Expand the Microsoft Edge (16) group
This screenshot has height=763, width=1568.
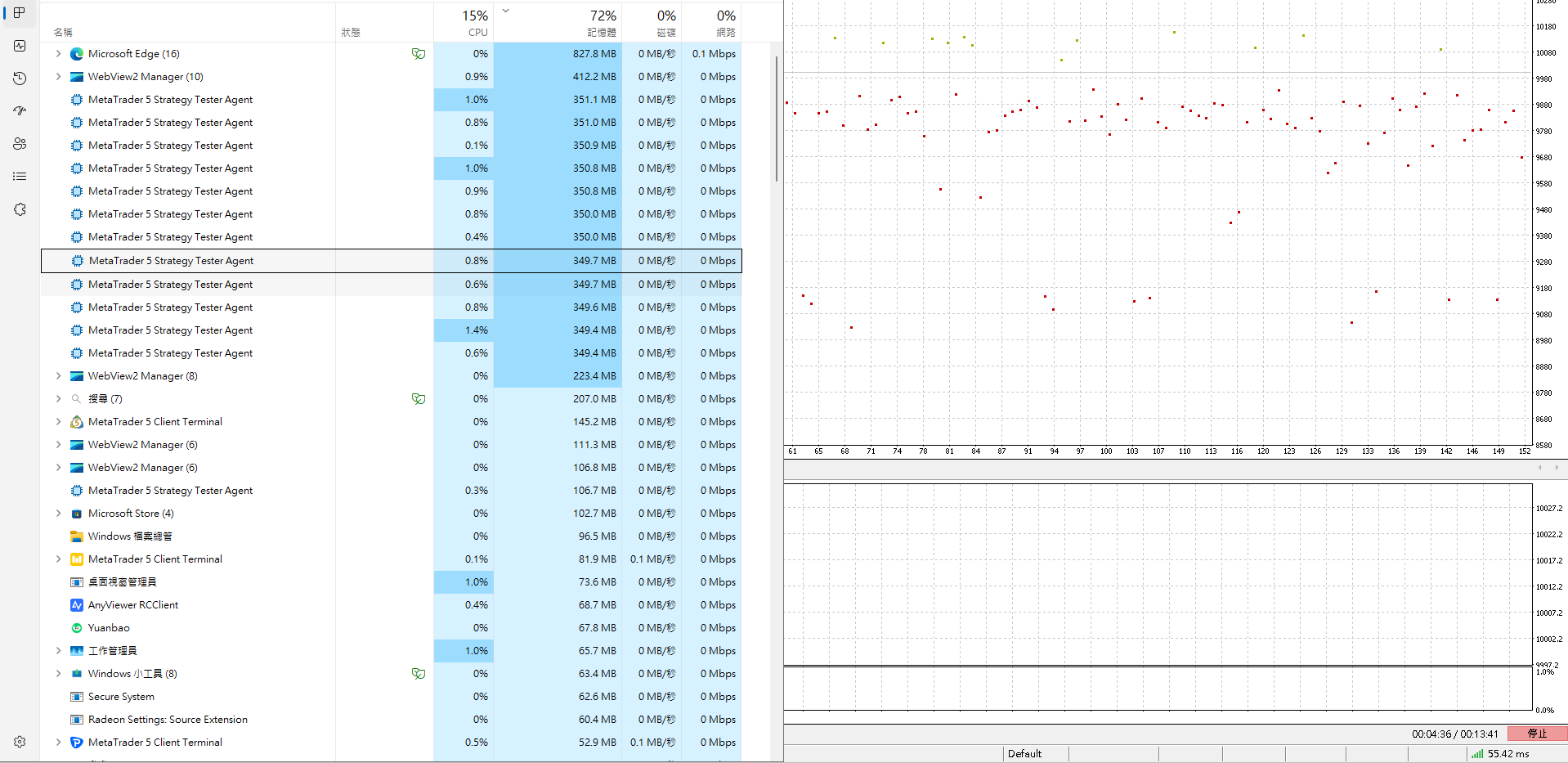pos(58,54)
